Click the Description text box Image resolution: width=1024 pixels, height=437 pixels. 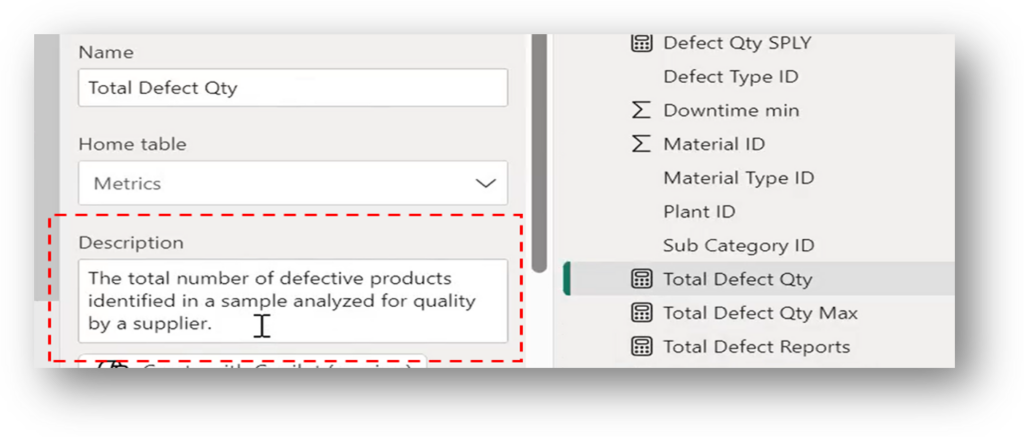pyautogui.click(x=293, y=300)
